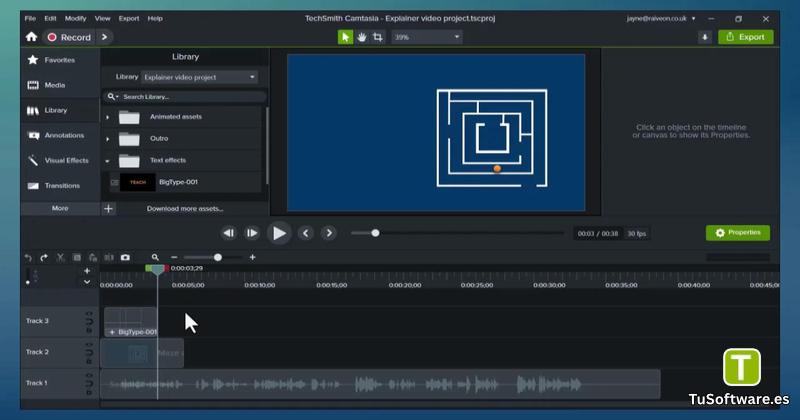800x420 pixels.
Task: Open the Help menu
Action: (155, 18)
